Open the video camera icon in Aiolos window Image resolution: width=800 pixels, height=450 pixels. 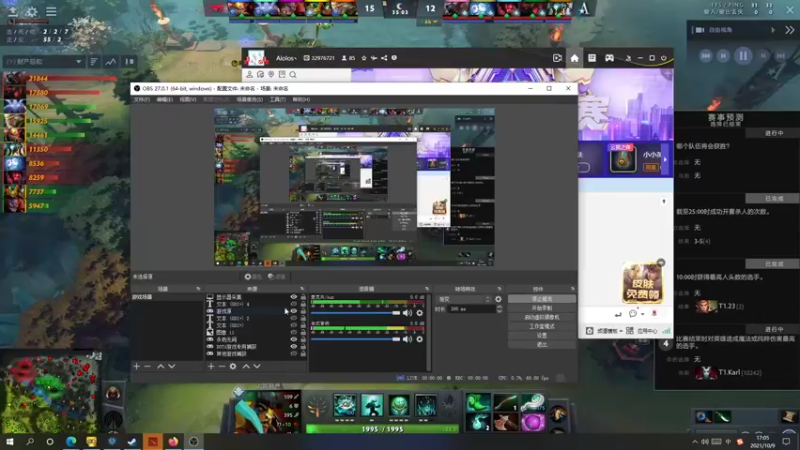[557, 58]
